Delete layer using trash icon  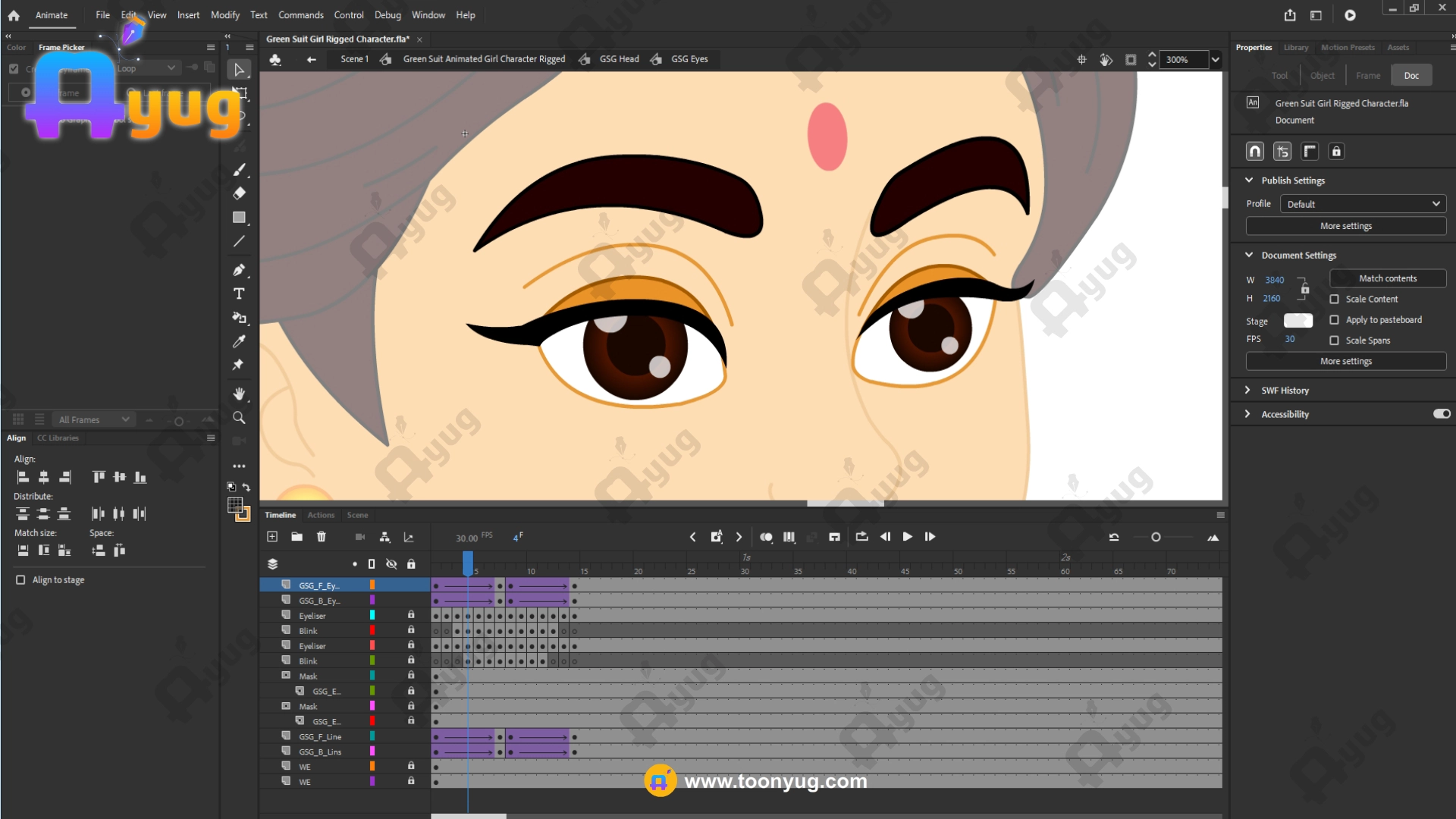pos(322,537)
